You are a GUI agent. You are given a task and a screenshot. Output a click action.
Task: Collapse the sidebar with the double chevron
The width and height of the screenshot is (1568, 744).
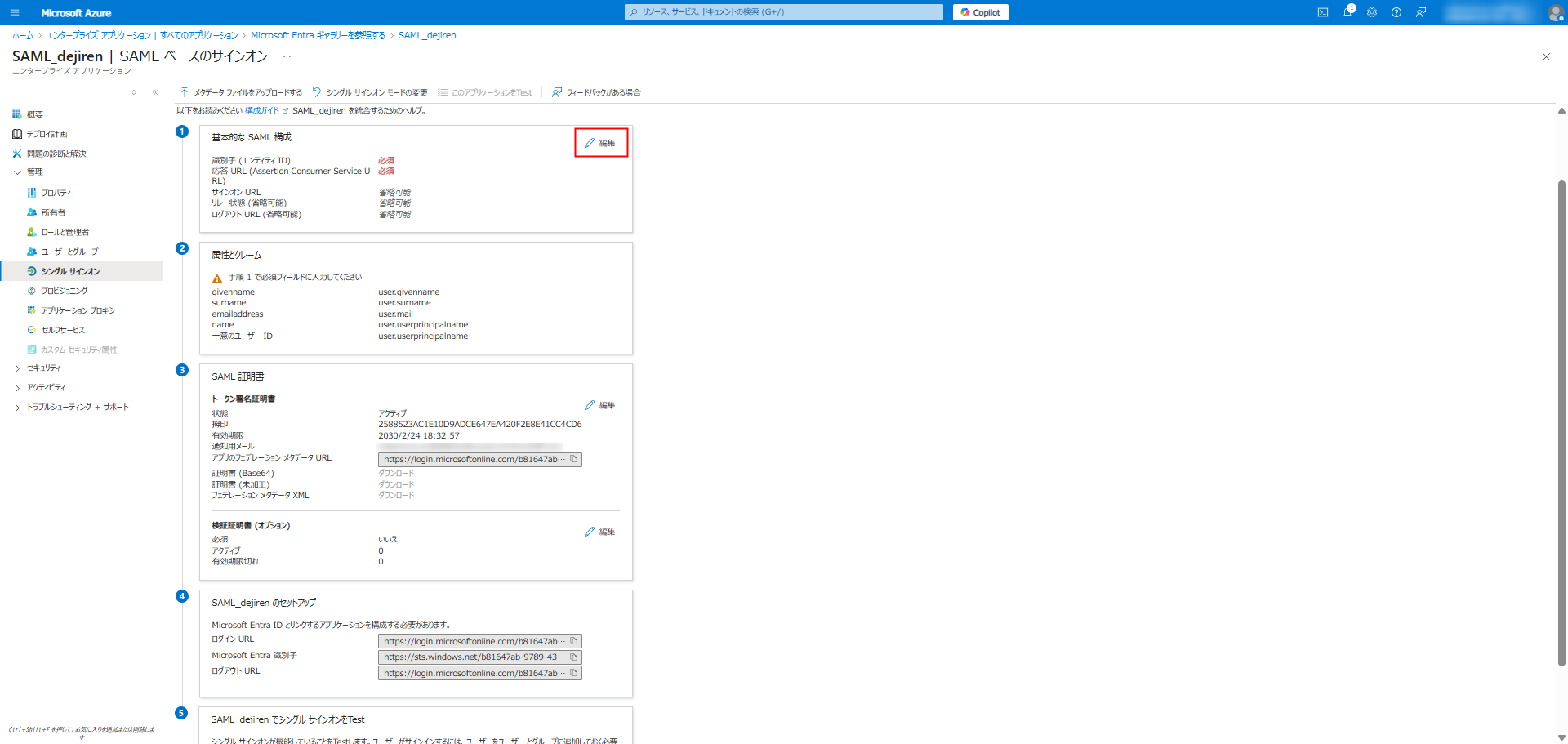pos(155,92)
